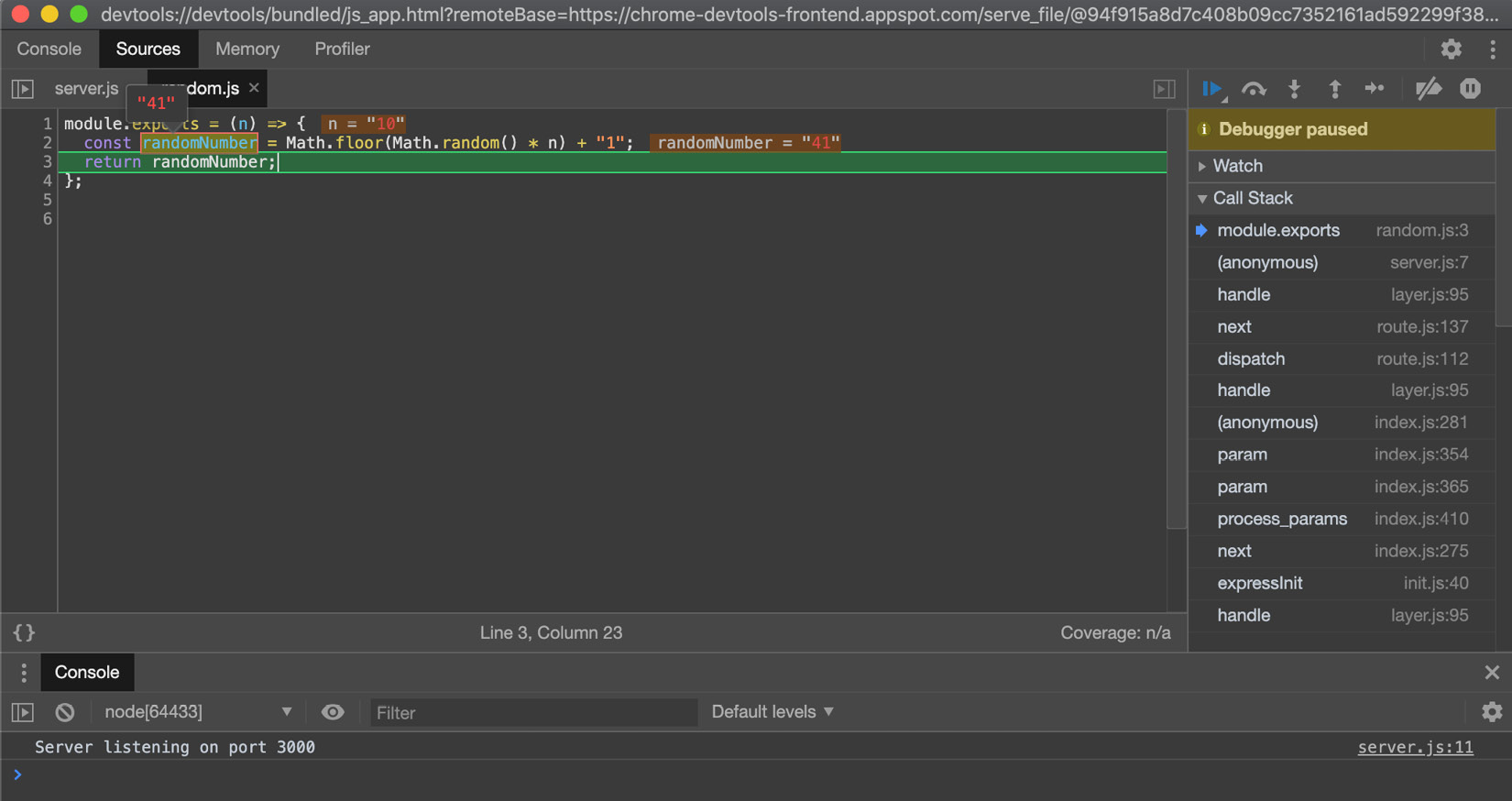Viewport: 1512px width, 801px height.
Task: Step over next function call
Action: point(1254,89)
